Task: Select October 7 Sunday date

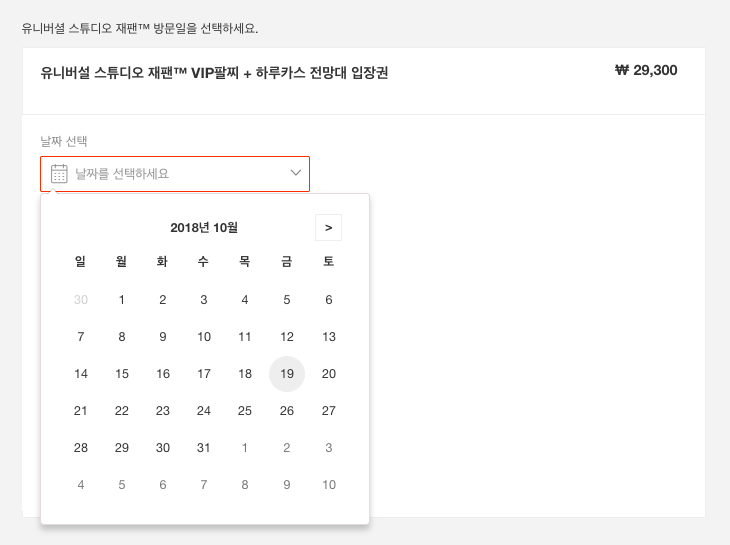Action: 81,337
